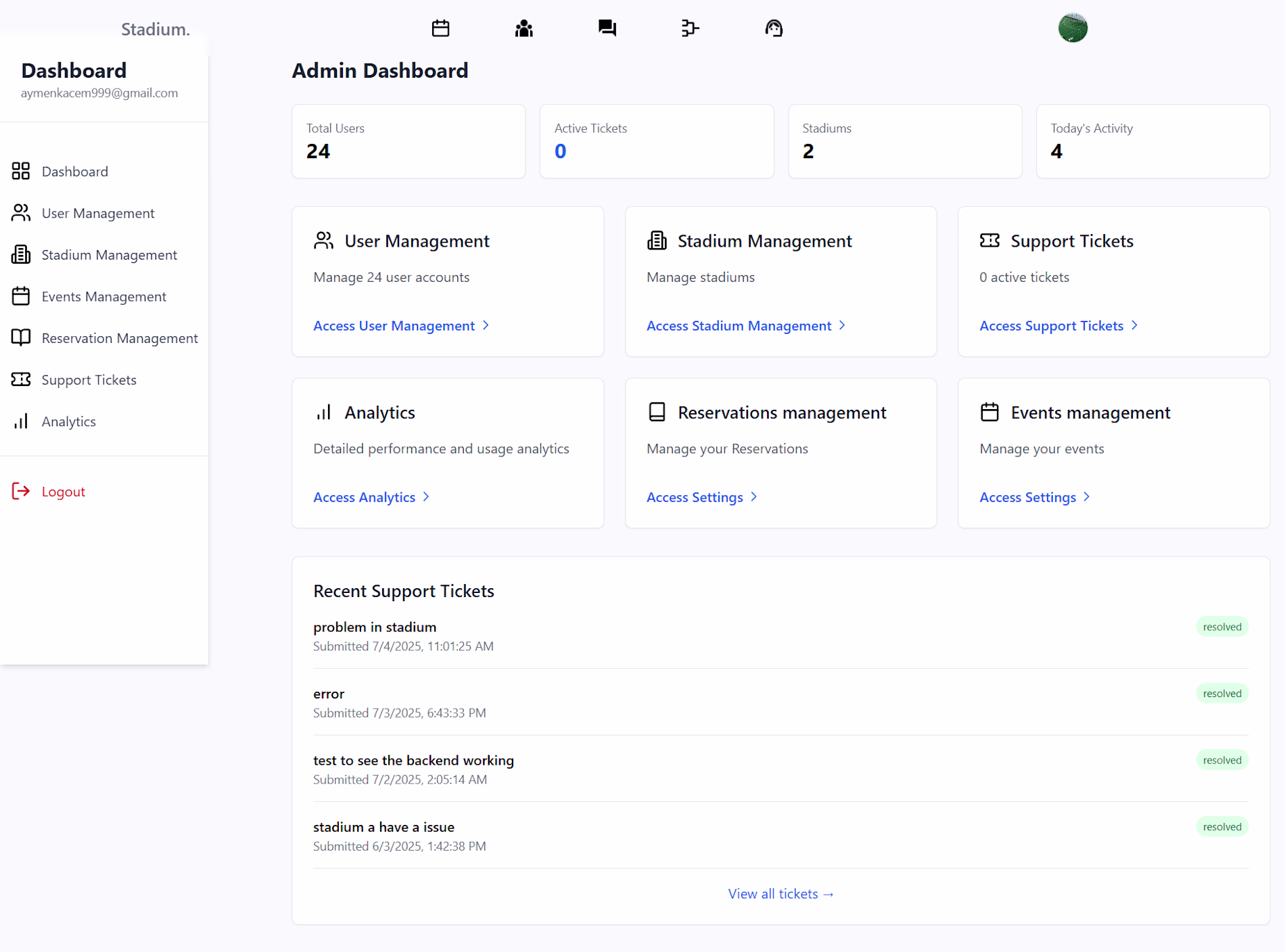This screenshot has width=1285, height=952.
Task: Go to Events Management in sidebar
Action: pyautogui.click(x=103, y=297)
